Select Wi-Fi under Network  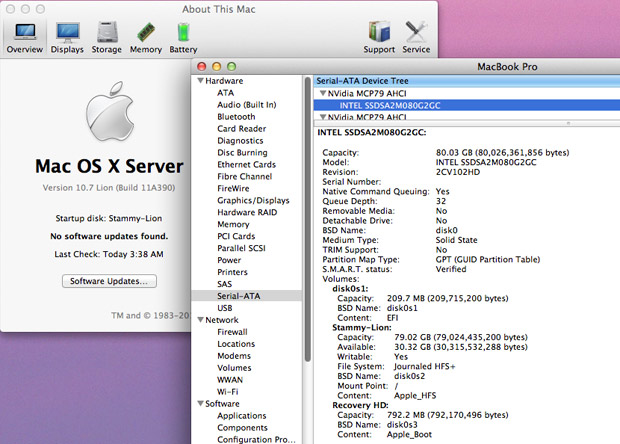(227, 392)
